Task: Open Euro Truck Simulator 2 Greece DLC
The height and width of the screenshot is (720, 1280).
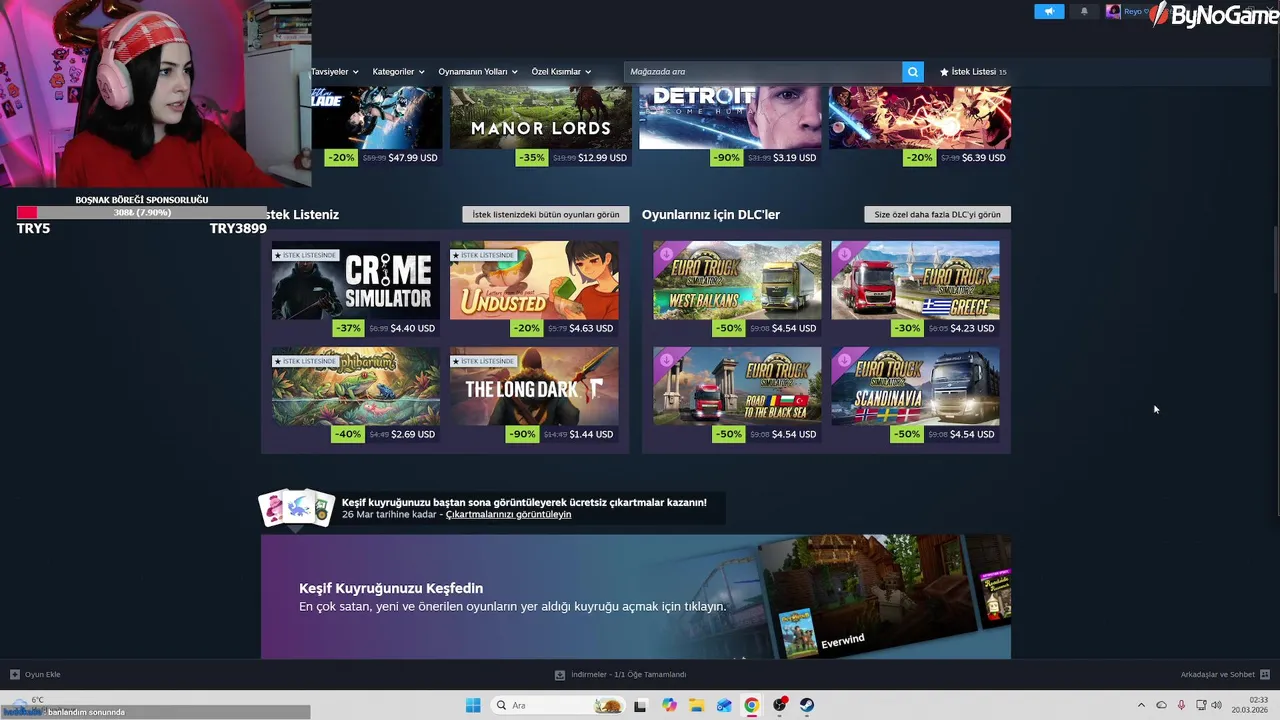Action: [915, 280]
